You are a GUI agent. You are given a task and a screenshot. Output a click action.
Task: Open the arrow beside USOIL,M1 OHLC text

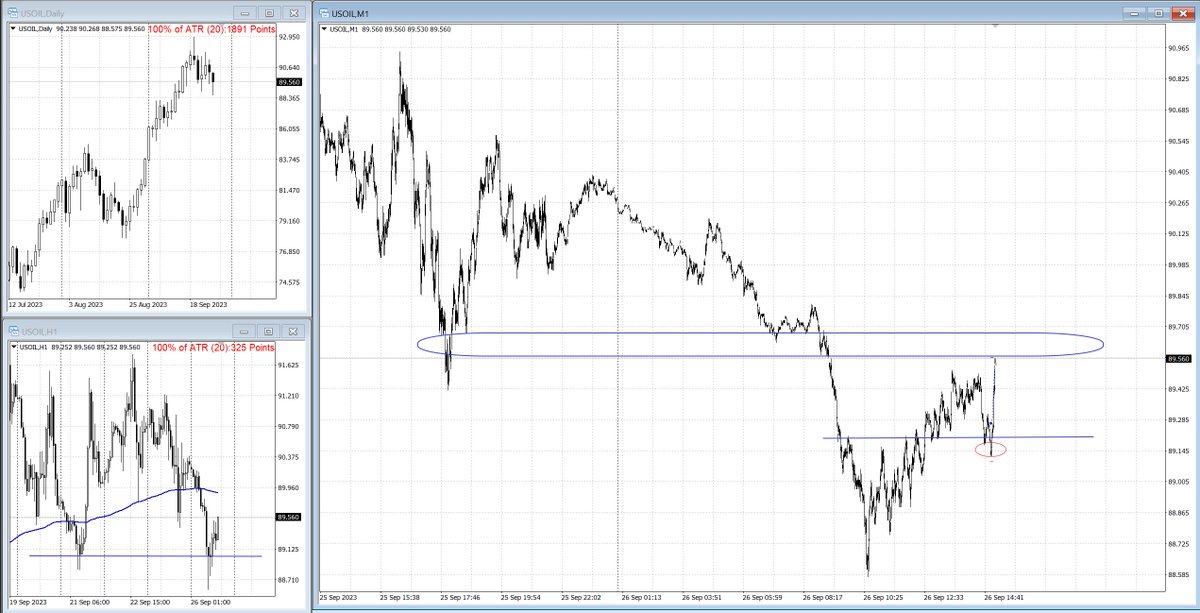pos(325,30)
